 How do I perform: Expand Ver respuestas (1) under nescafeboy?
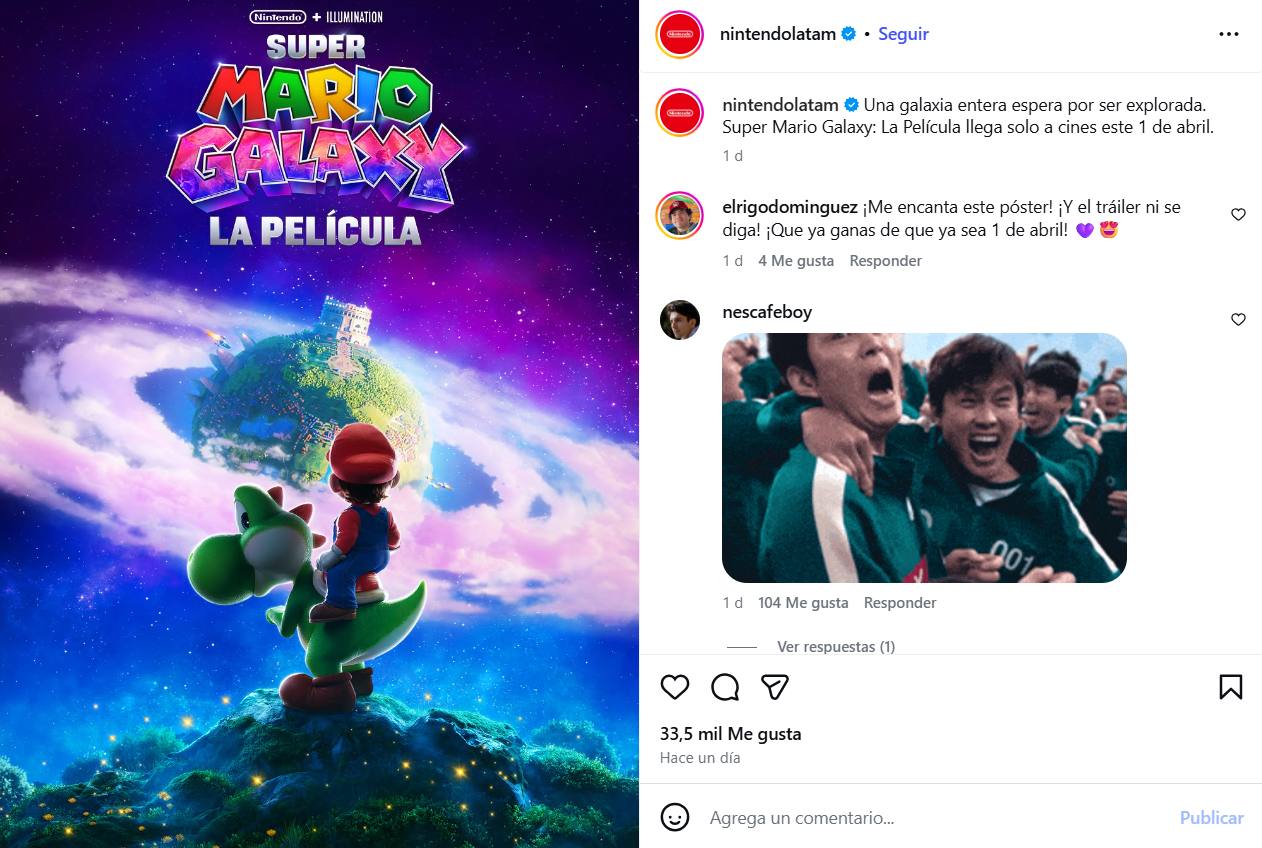pyautogui.click(x=836, y=647)
